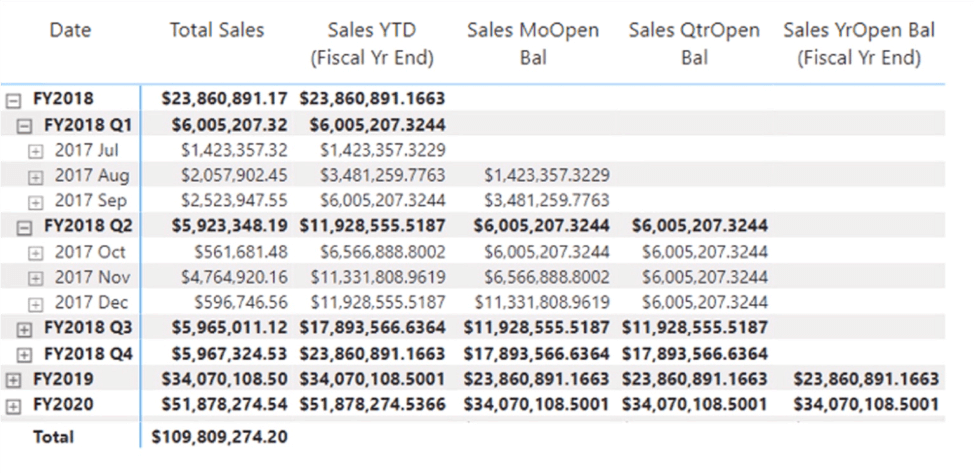Expand the 2017 Dec month row
975x473 pixels.
37,303
